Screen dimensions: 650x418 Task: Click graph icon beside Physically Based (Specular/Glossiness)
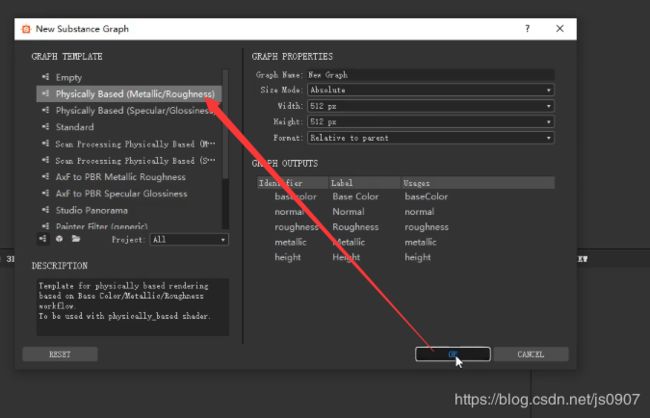click(46, 110)
